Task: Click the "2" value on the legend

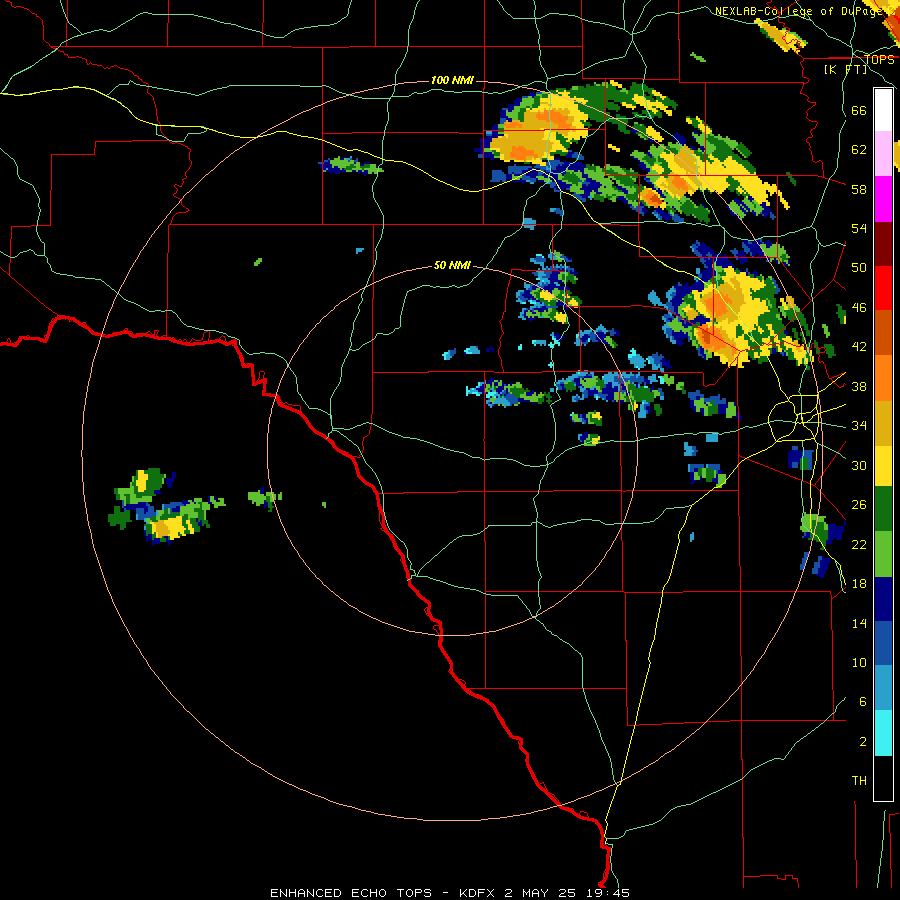Action: coord(863,742)
